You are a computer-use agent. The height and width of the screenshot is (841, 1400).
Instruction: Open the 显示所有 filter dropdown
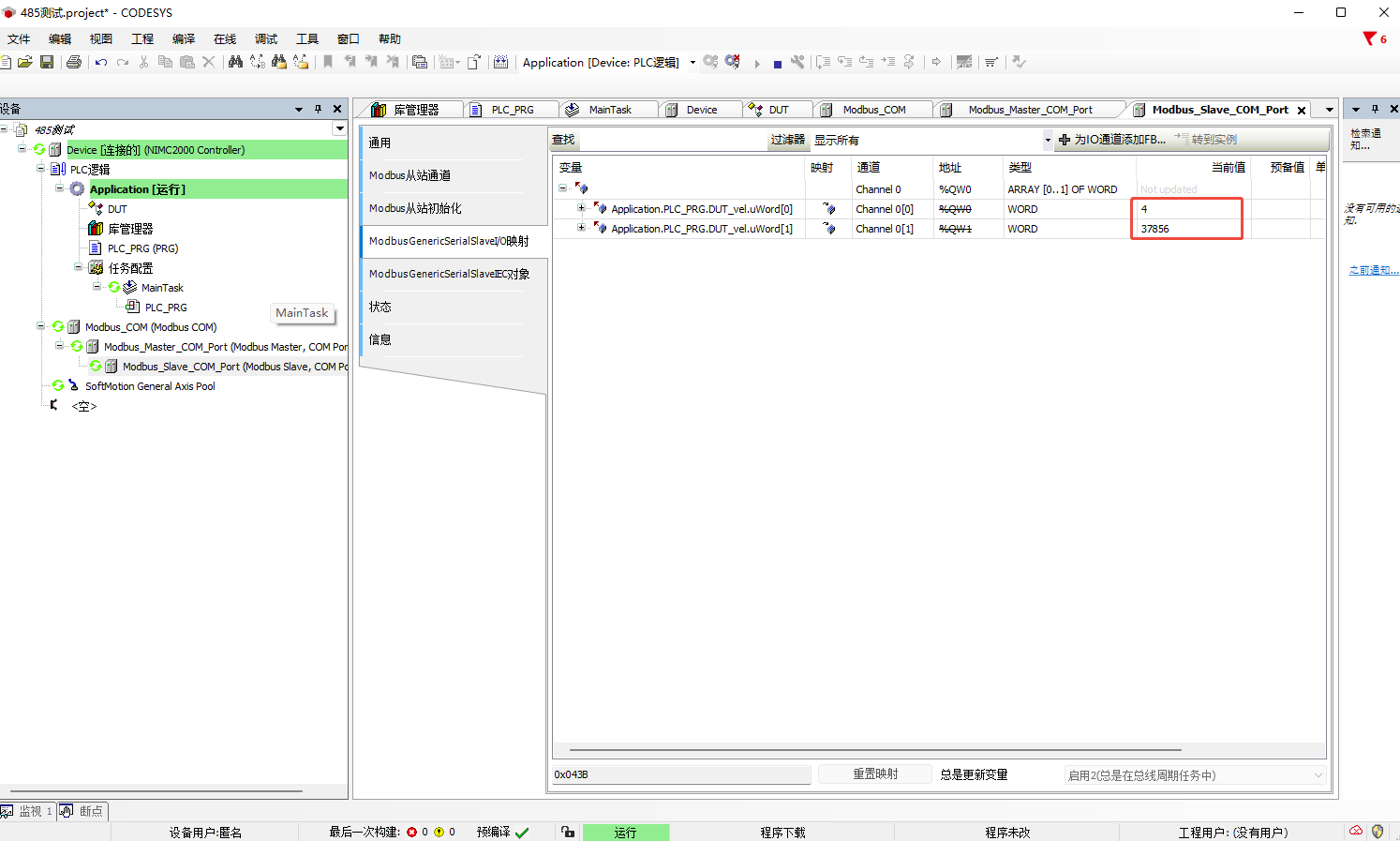[1048, 140]
